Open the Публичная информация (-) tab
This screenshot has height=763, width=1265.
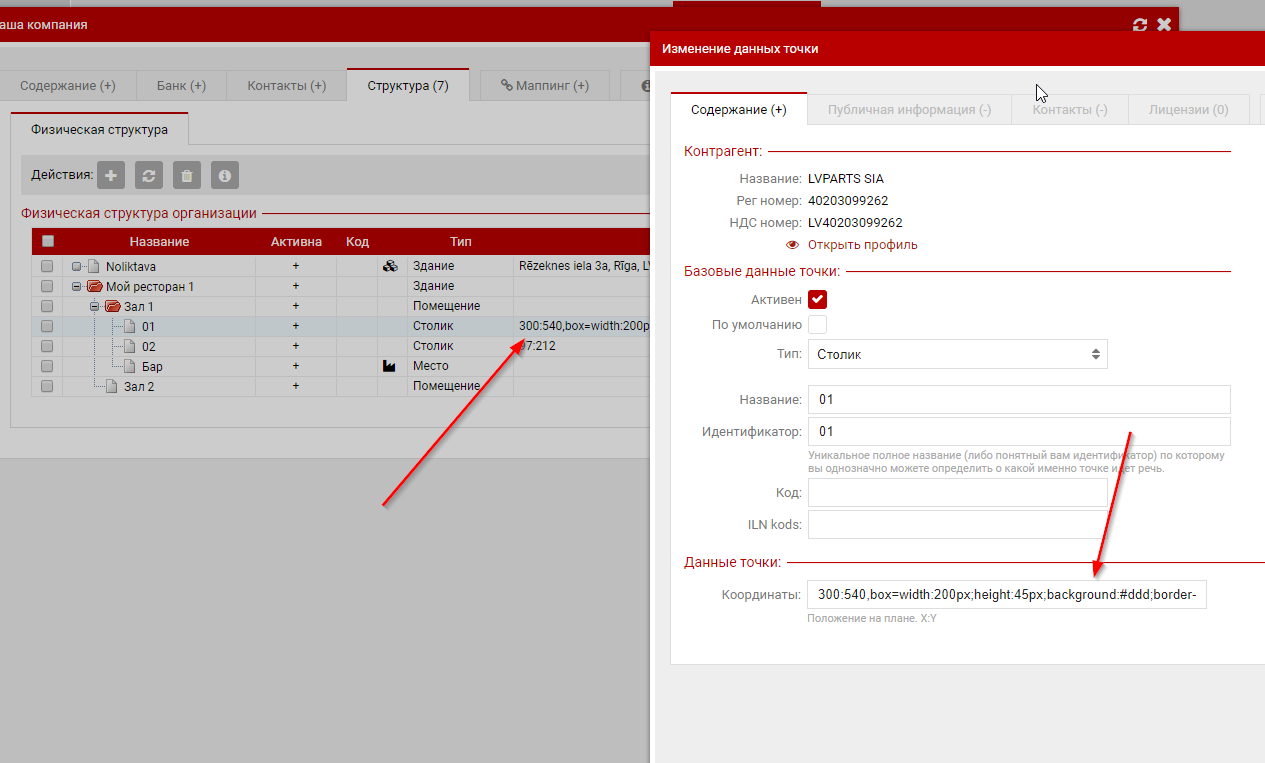909,110
